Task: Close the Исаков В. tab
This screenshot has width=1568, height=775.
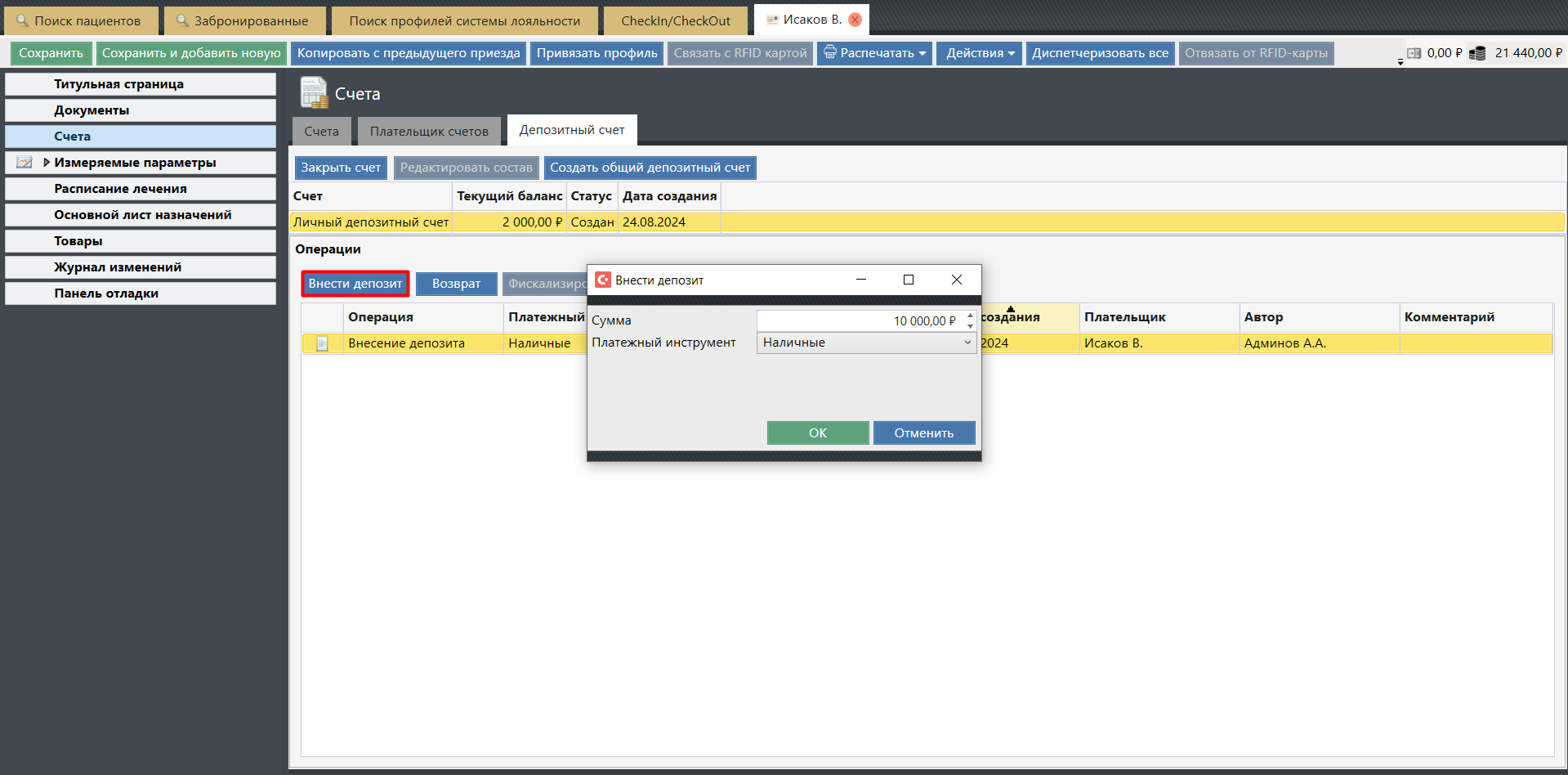Action: 855,20
